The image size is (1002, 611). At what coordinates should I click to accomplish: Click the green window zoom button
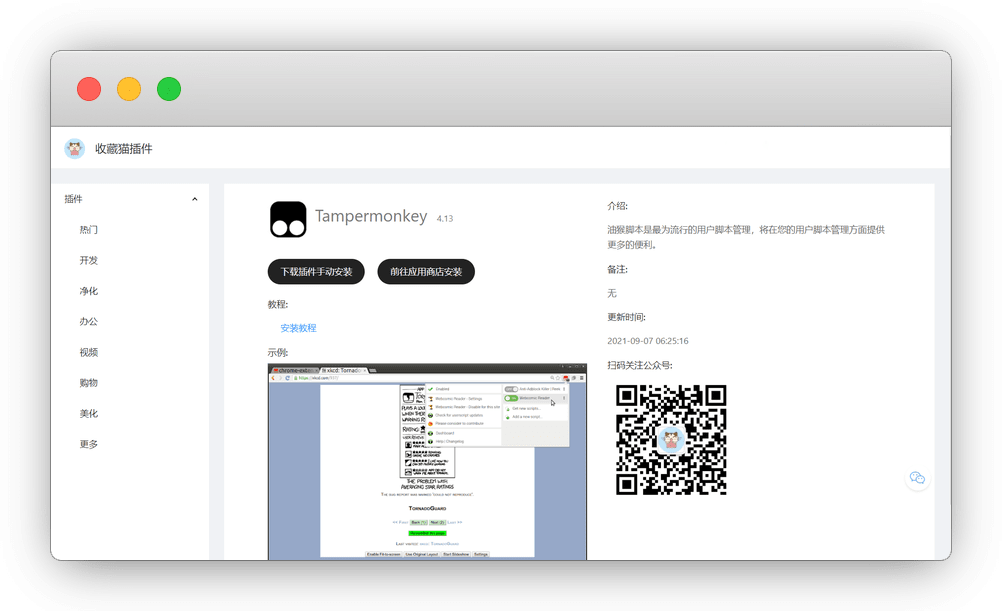coord(169,89)
